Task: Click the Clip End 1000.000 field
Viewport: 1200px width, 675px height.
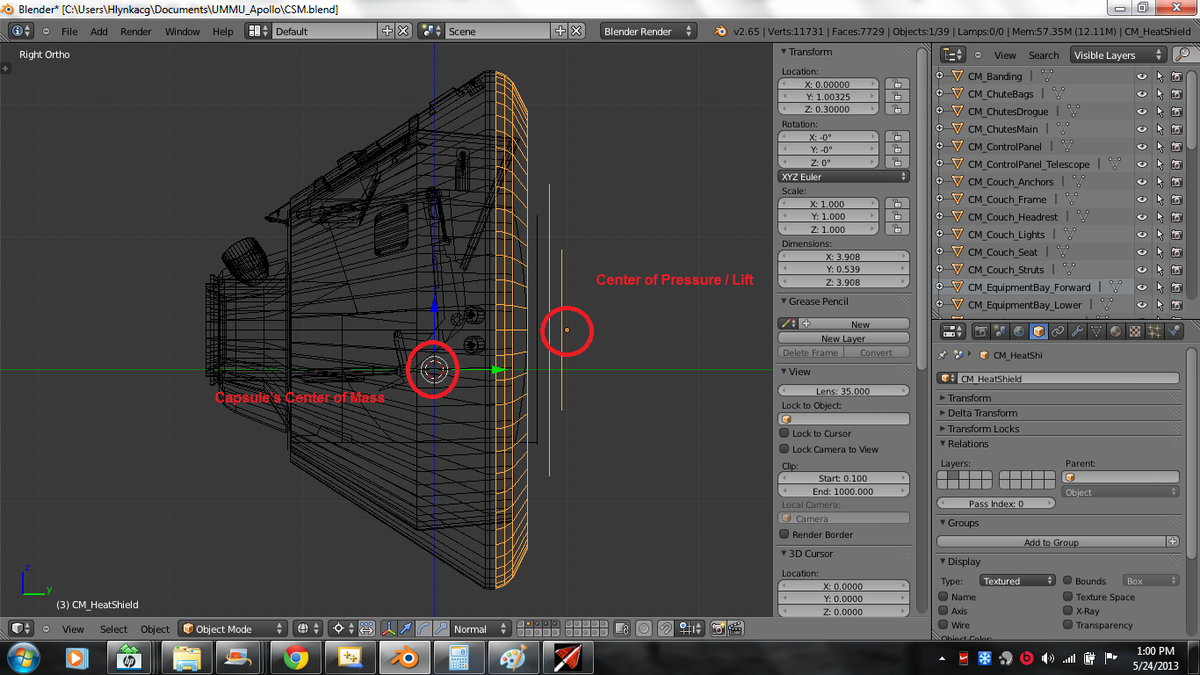Action: (844, 491)
